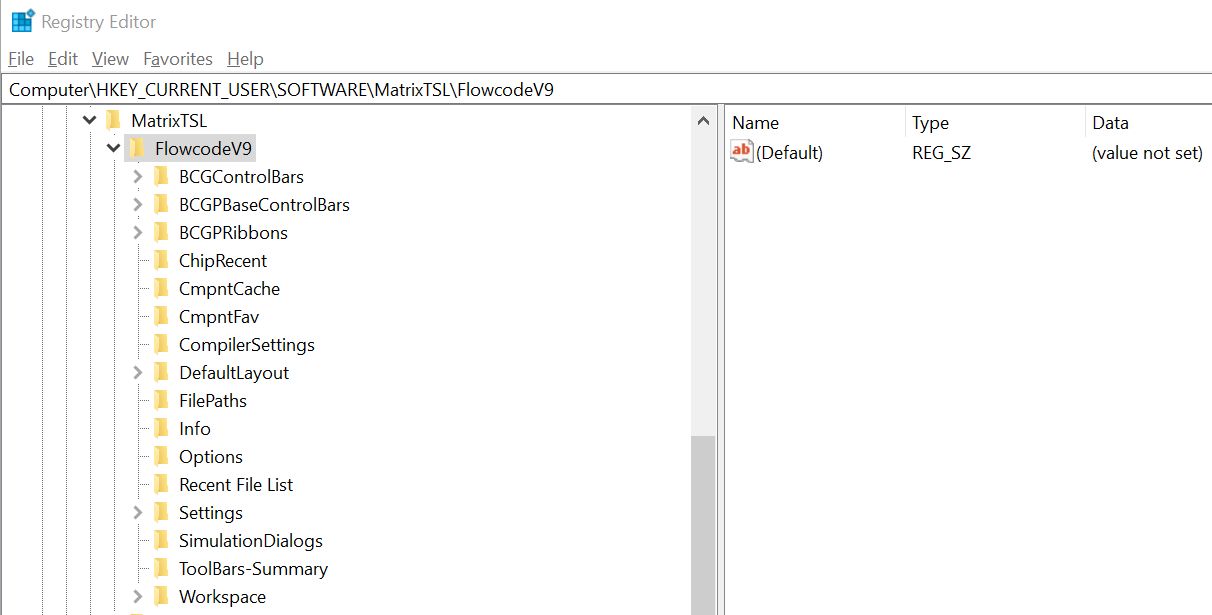Expand the BCGPBaseControlBars key

point(138,205)
